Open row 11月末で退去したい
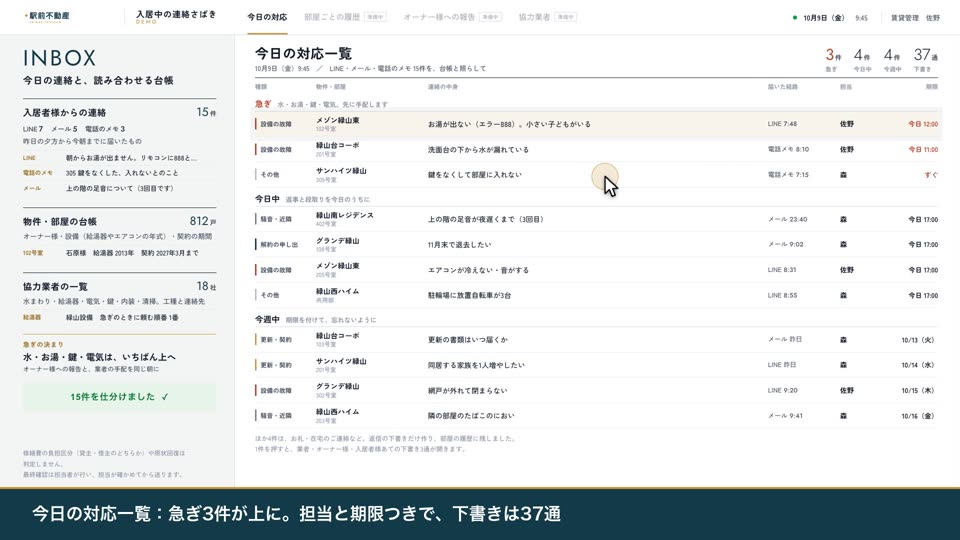 click(x=596, y=244)
